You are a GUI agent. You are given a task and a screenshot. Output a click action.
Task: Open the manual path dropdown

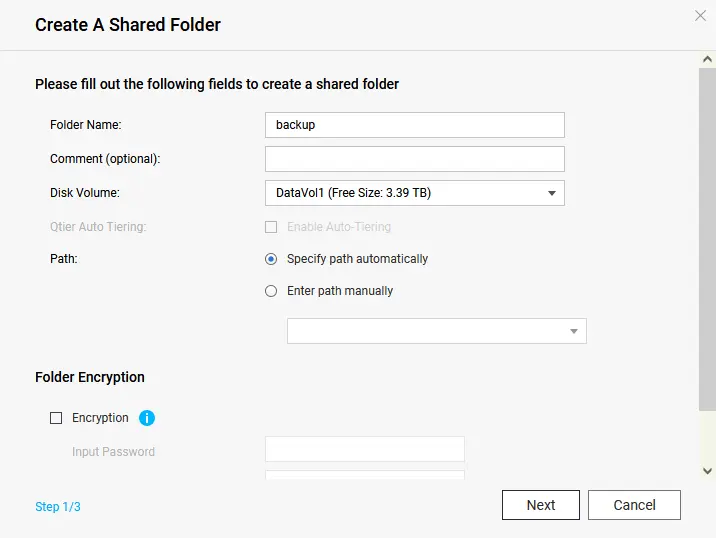pos(437,331)
